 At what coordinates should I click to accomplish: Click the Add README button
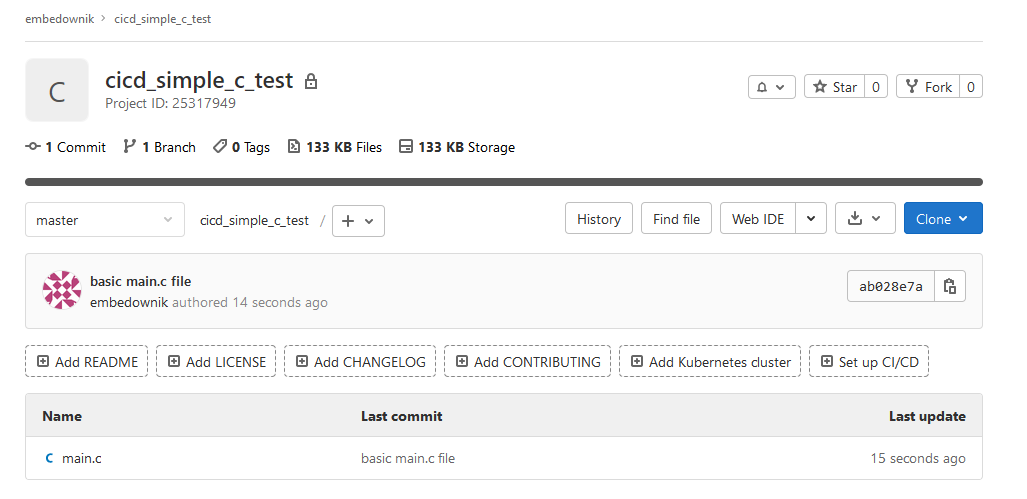[x=87, y=362]
